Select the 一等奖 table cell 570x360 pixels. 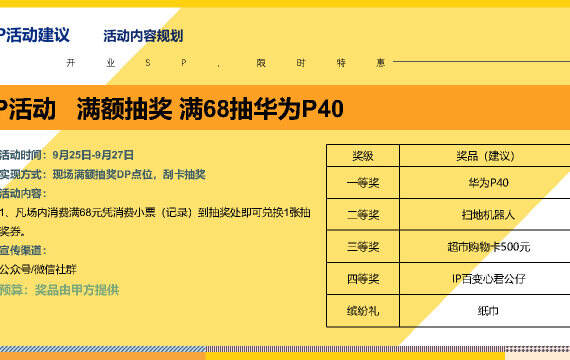tap(363, 183)
